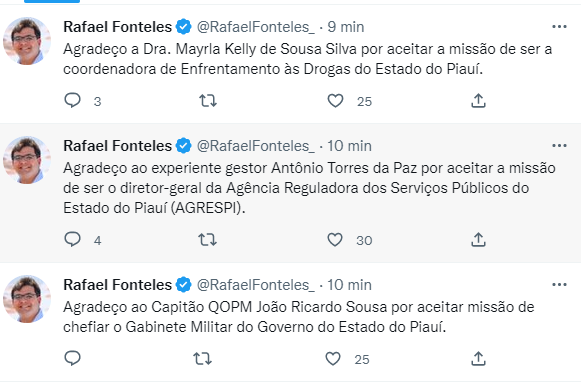Screen dimensions: 581x386
Task: Share the Gabinete Militar tweet
Action: [478, 359]
